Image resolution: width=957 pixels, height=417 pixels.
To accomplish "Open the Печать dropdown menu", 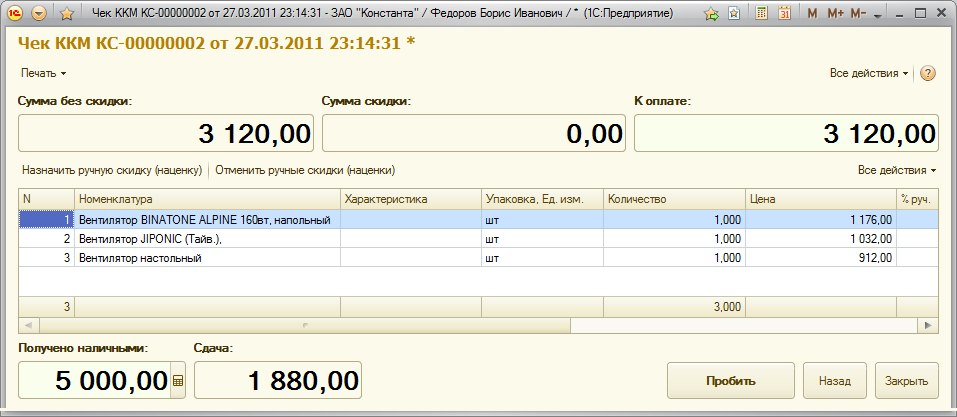I will coord(43,73).
